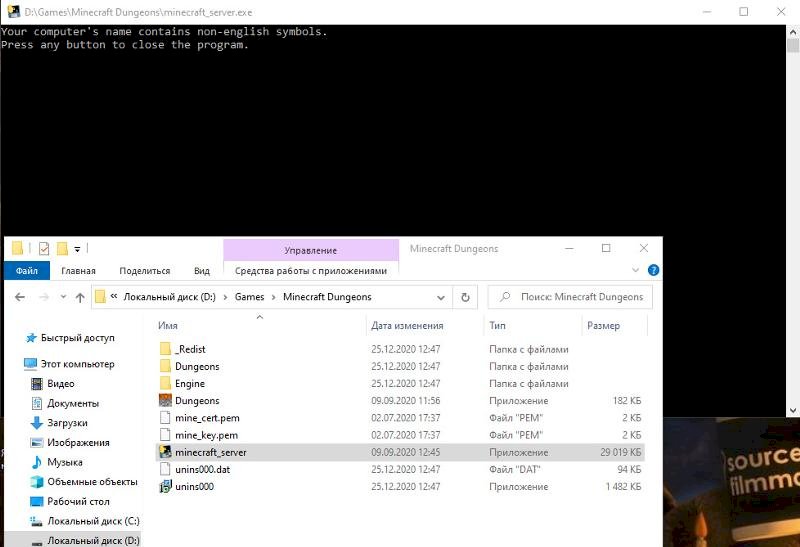This screenshot has height=547, width=800.
Task: Open the recent locations dropdown arrow
Action: click(x=63, y=297)
